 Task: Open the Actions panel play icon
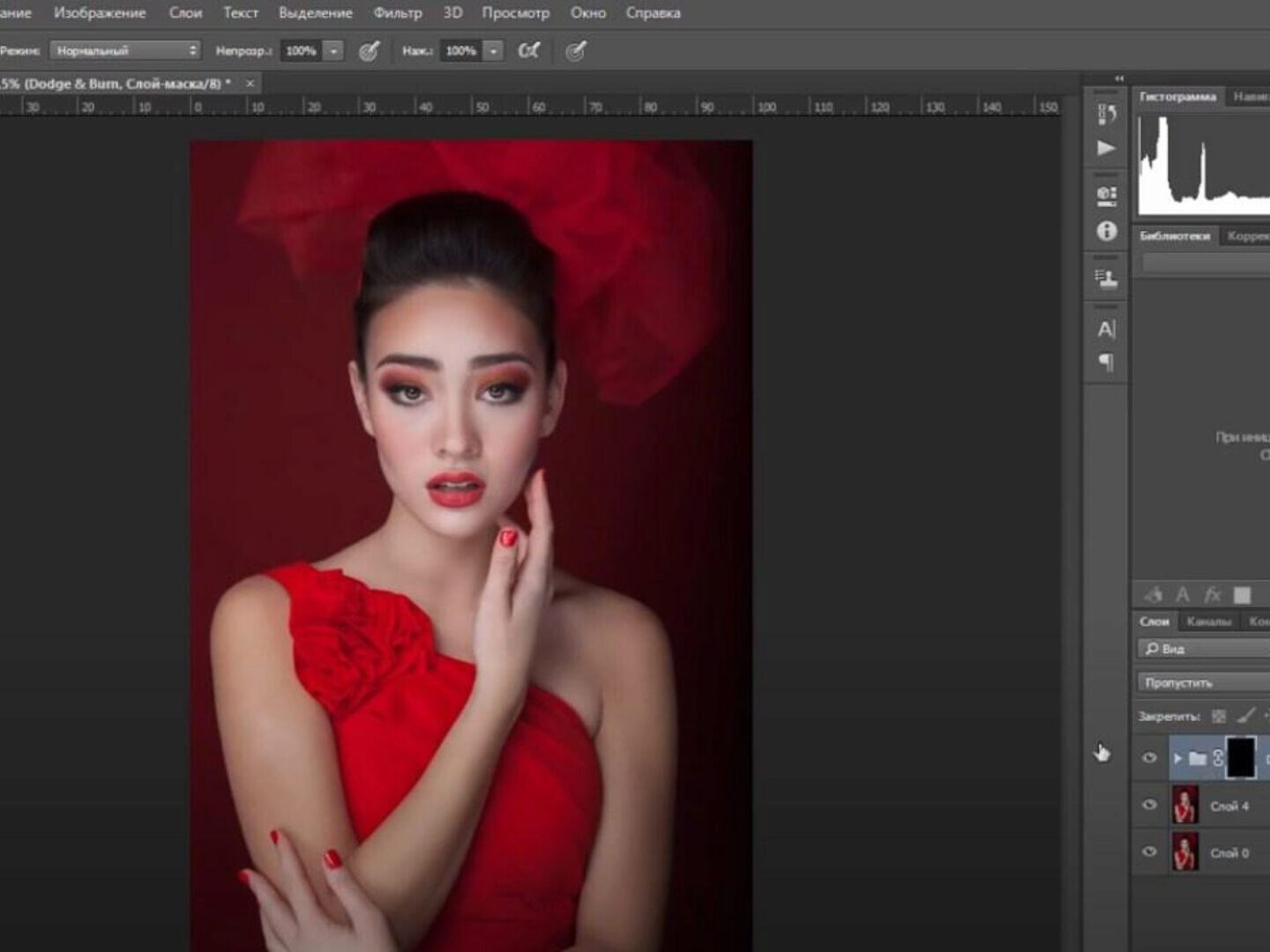tap(1106, 148)
